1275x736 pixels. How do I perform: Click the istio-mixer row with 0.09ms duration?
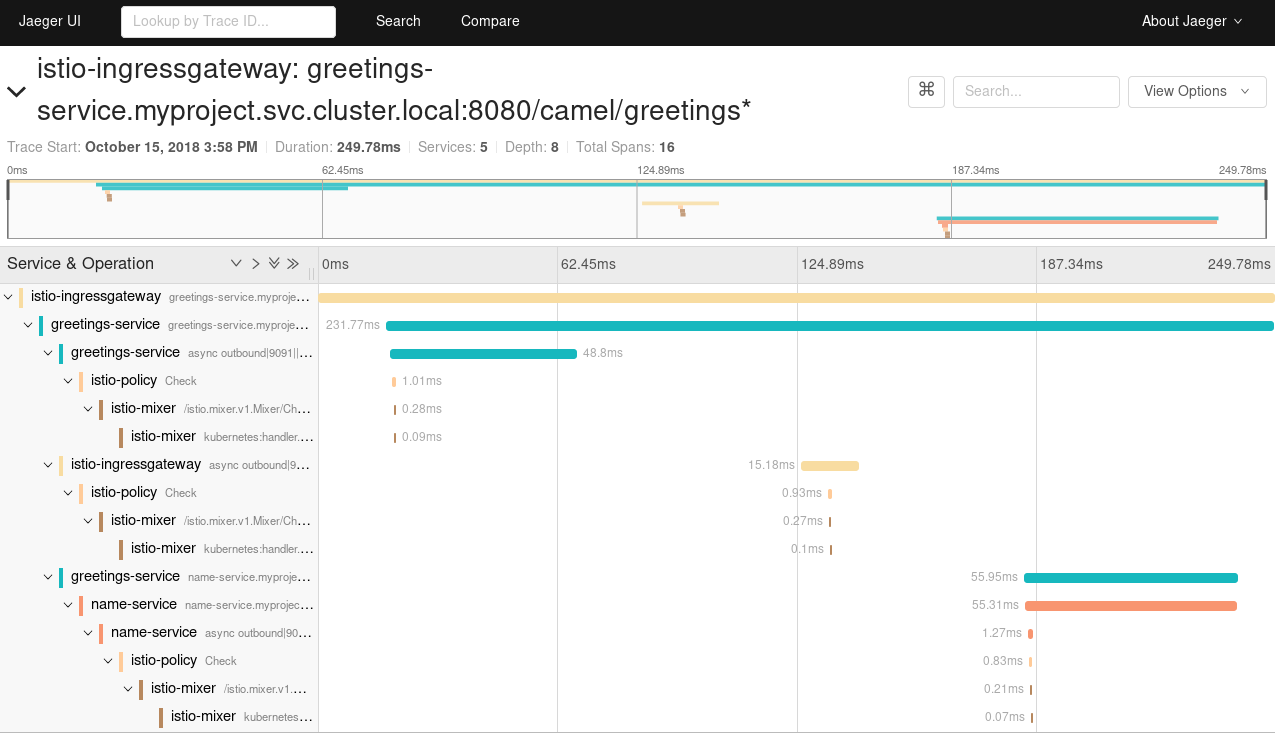coord(637,437)
